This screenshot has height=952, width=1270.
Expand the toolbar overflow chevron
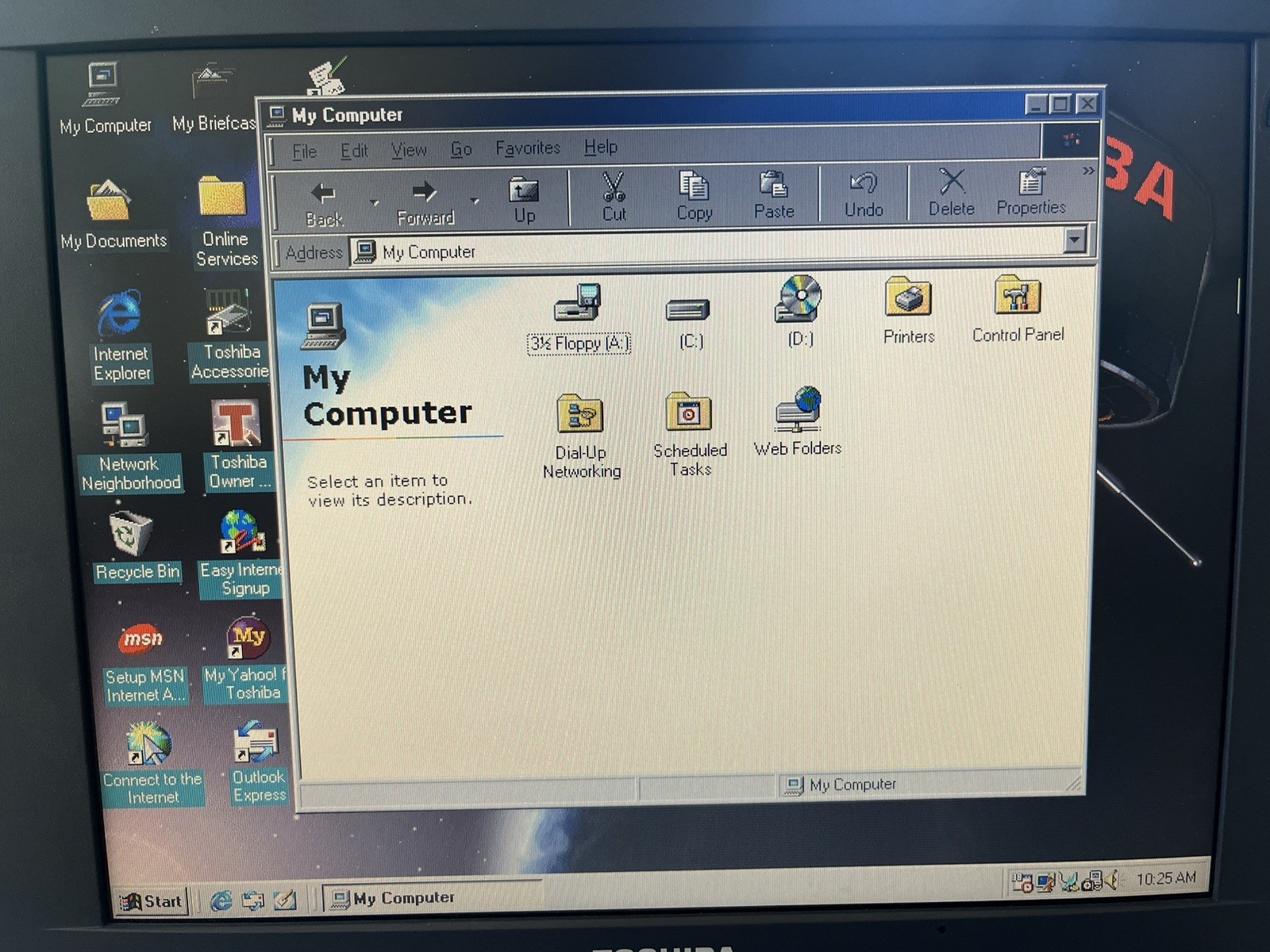[1087, 171]
